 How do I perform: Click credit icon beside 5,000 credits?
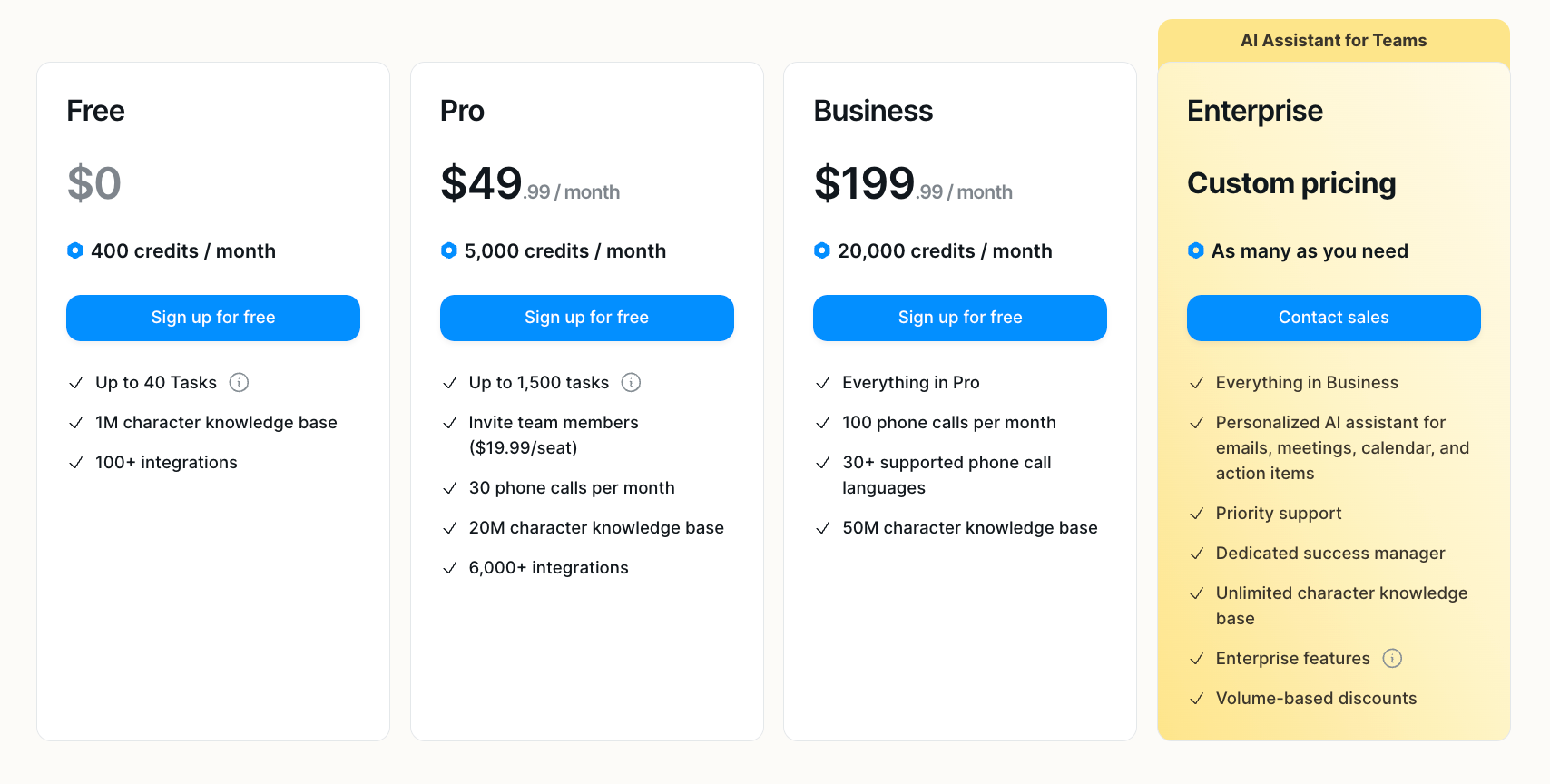click(x=449, y=250)
